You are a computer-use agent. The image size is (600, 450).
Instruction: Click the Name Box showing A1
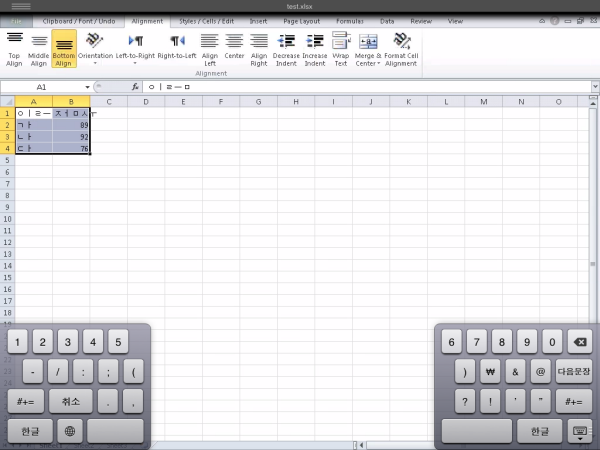coord(41,87)
